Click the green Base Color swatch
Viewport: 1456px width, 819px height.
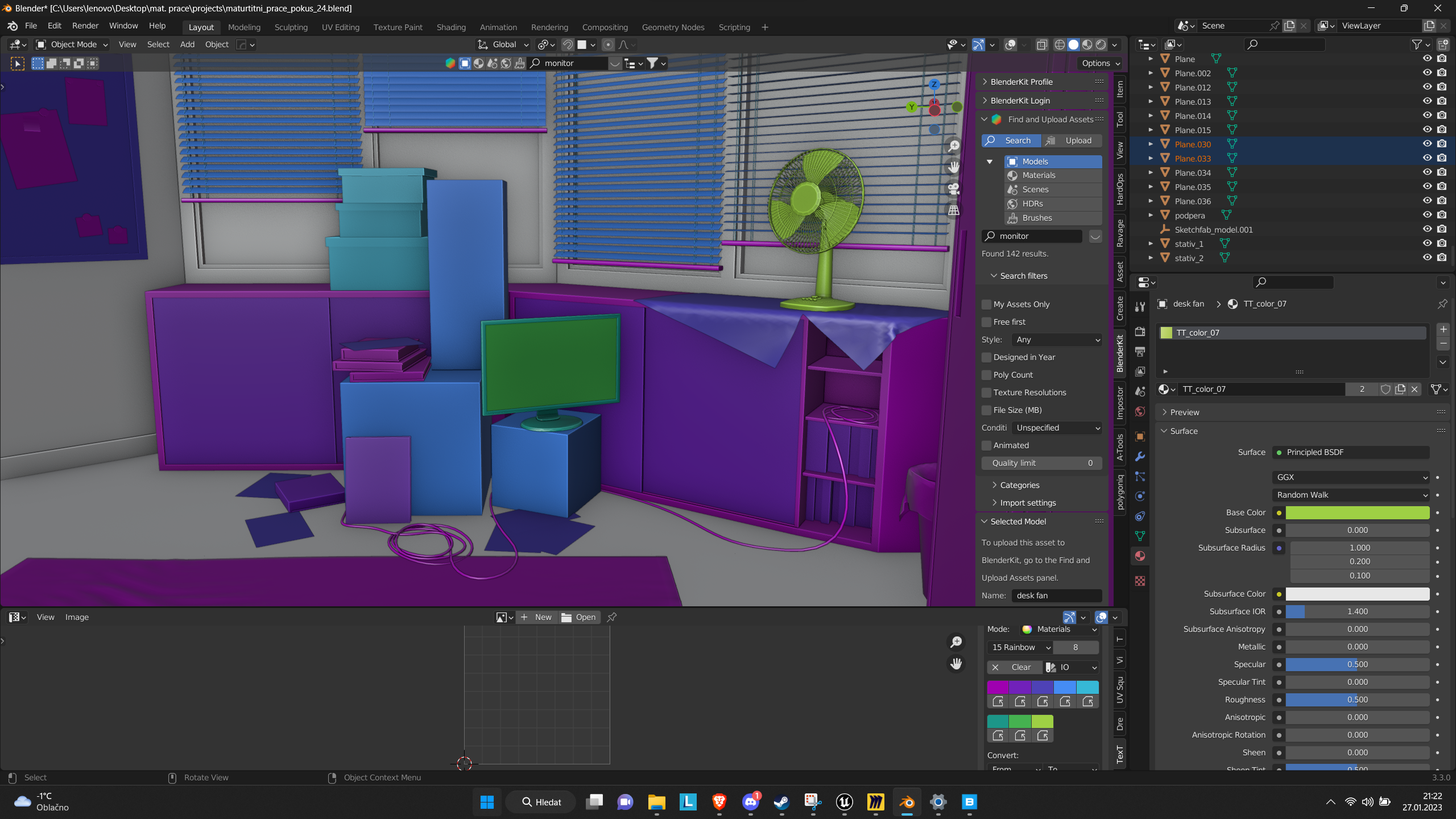[1357, 512]
